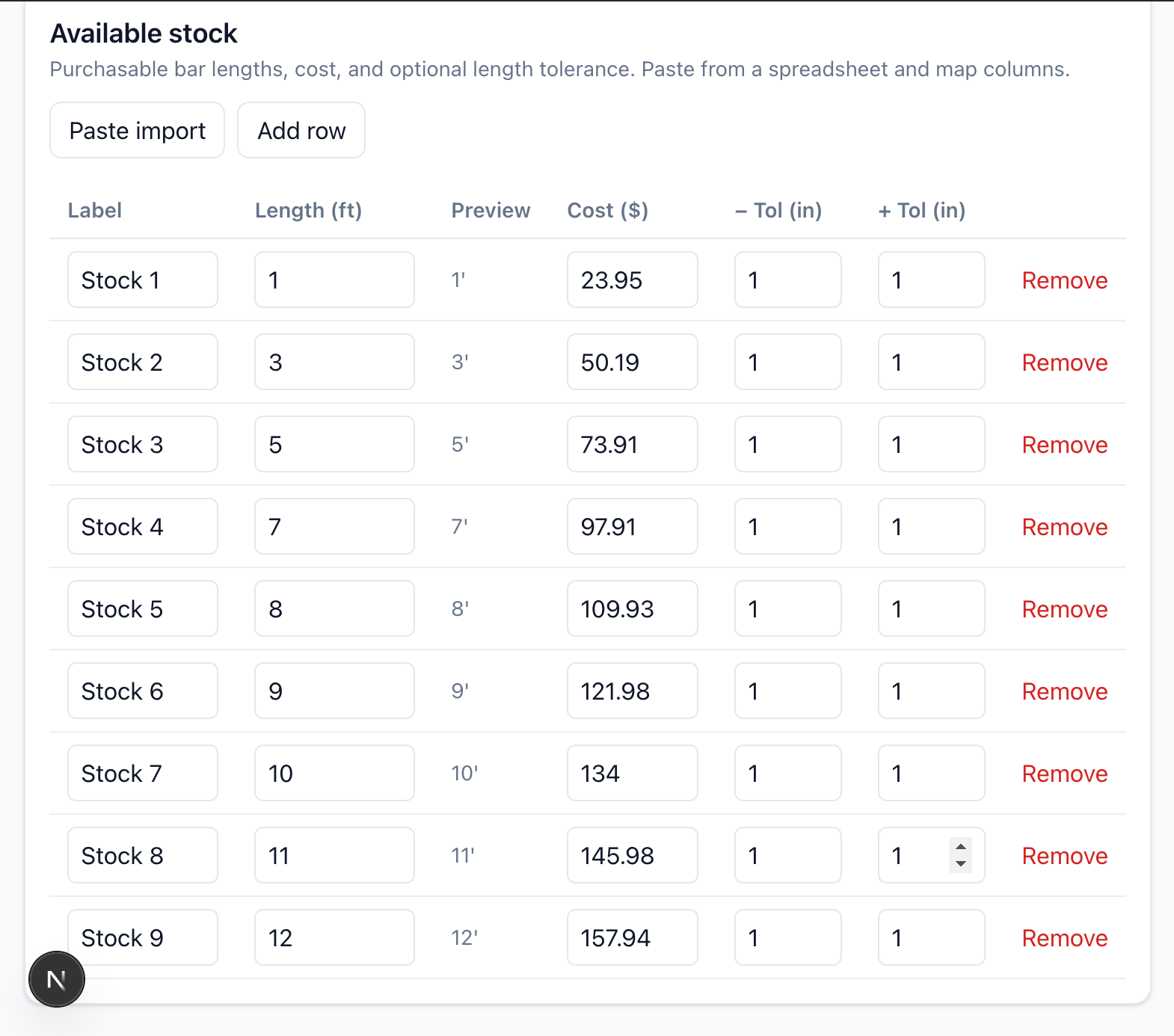1174x1036 pixels.
Task: Remove the Stock 1 row
Action: 1065,280
